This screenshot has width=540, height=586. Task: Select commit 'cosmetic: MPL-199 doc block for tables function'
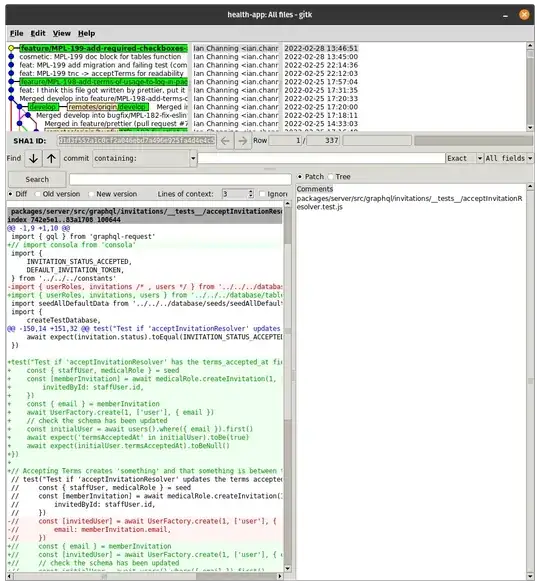coord(100,57)
